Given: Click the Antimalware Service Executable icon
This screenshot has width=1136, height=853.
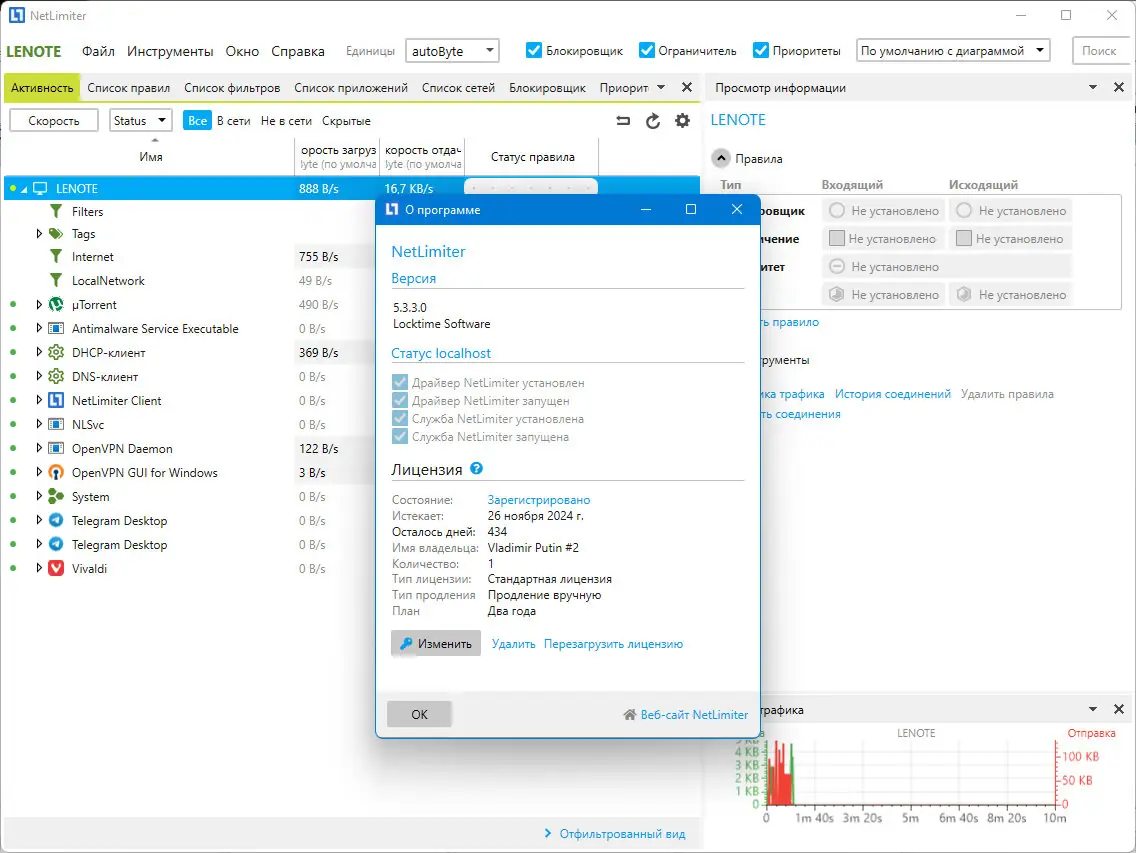Looking at the screenshot, I should tap(56, 328).
